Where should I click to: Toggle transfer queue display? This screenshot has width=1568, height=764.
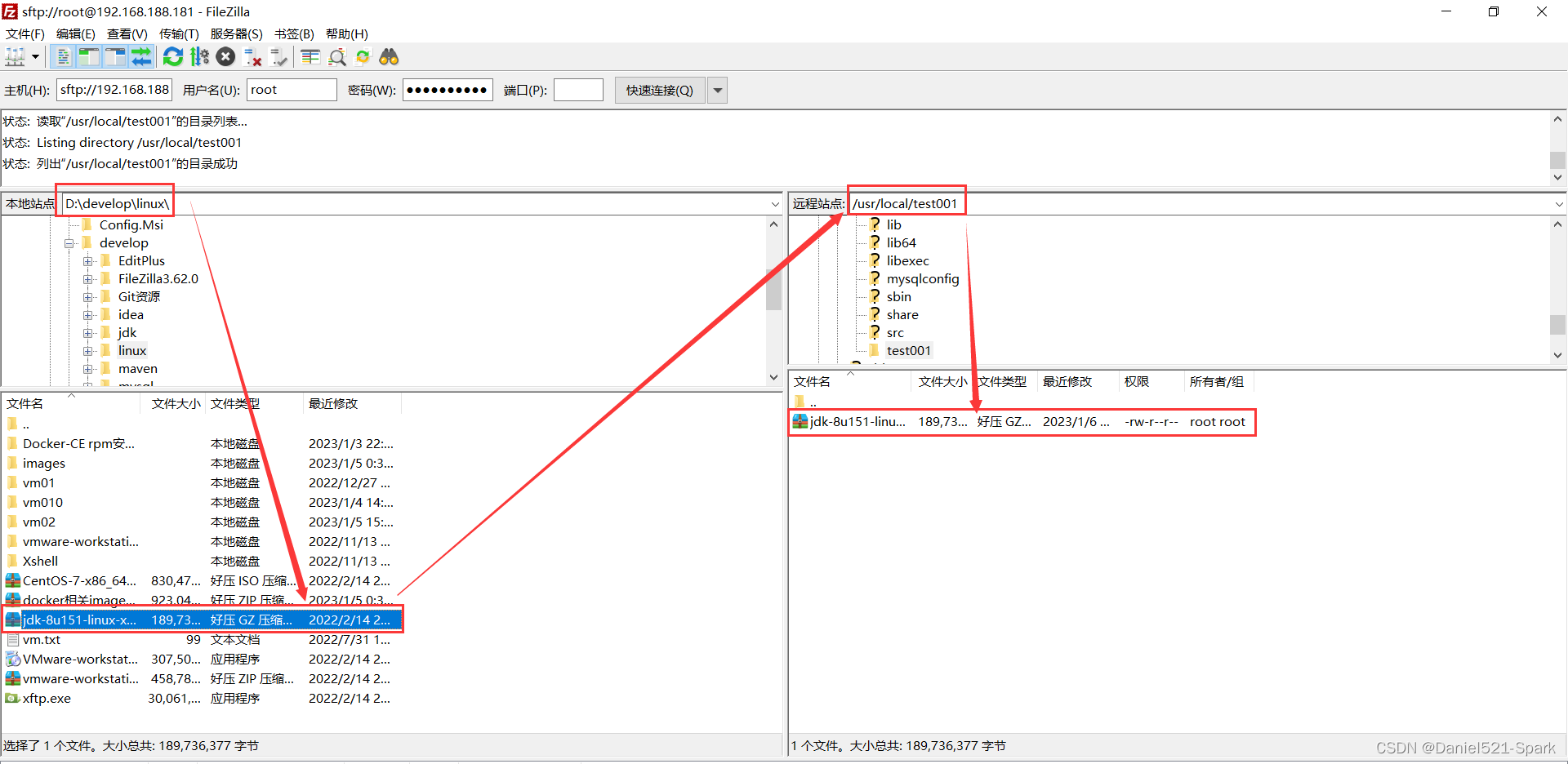[141, 57]
